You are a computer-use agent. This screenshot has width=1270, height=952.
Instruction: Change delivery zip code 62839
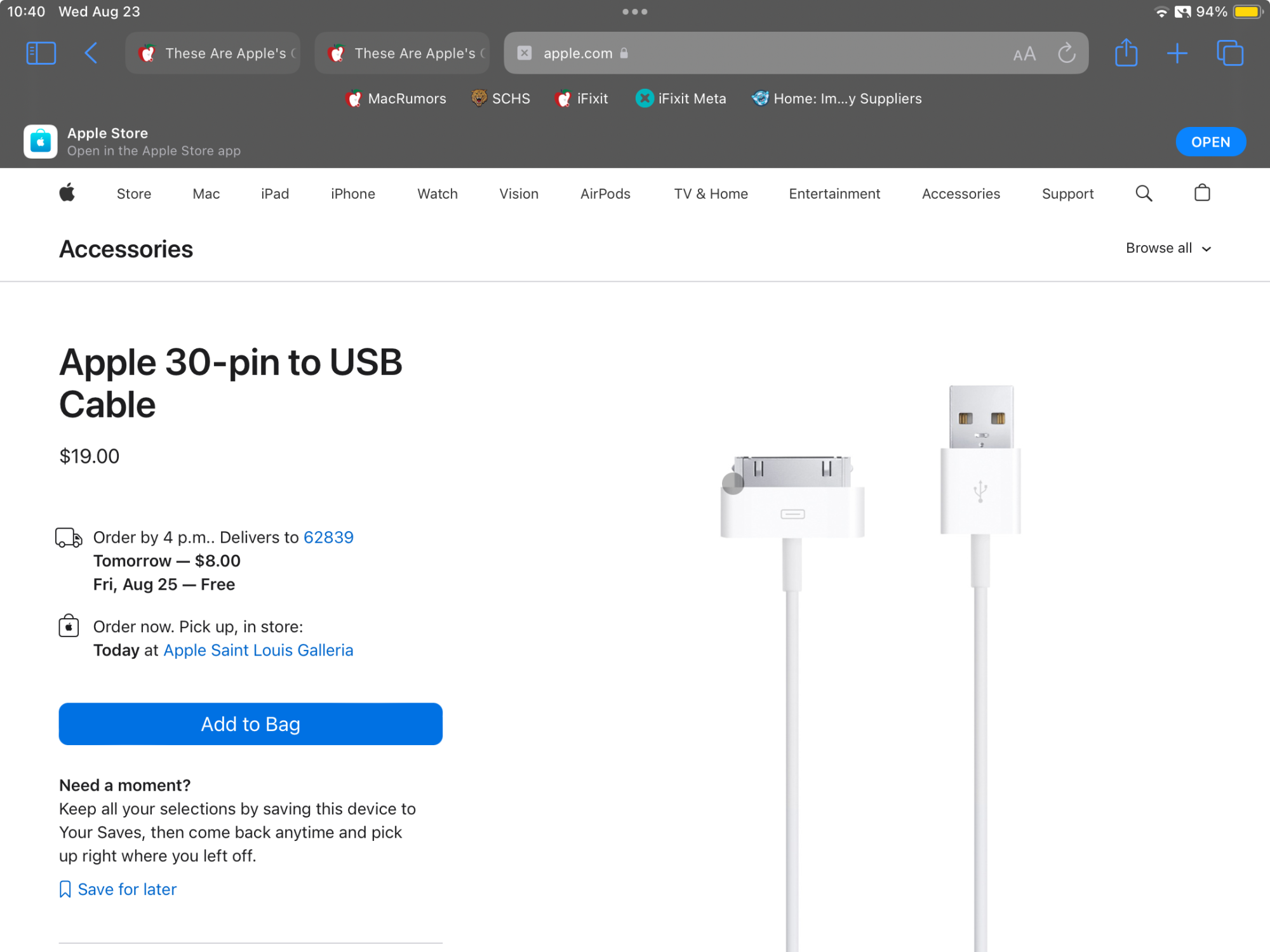click(328, 538)
